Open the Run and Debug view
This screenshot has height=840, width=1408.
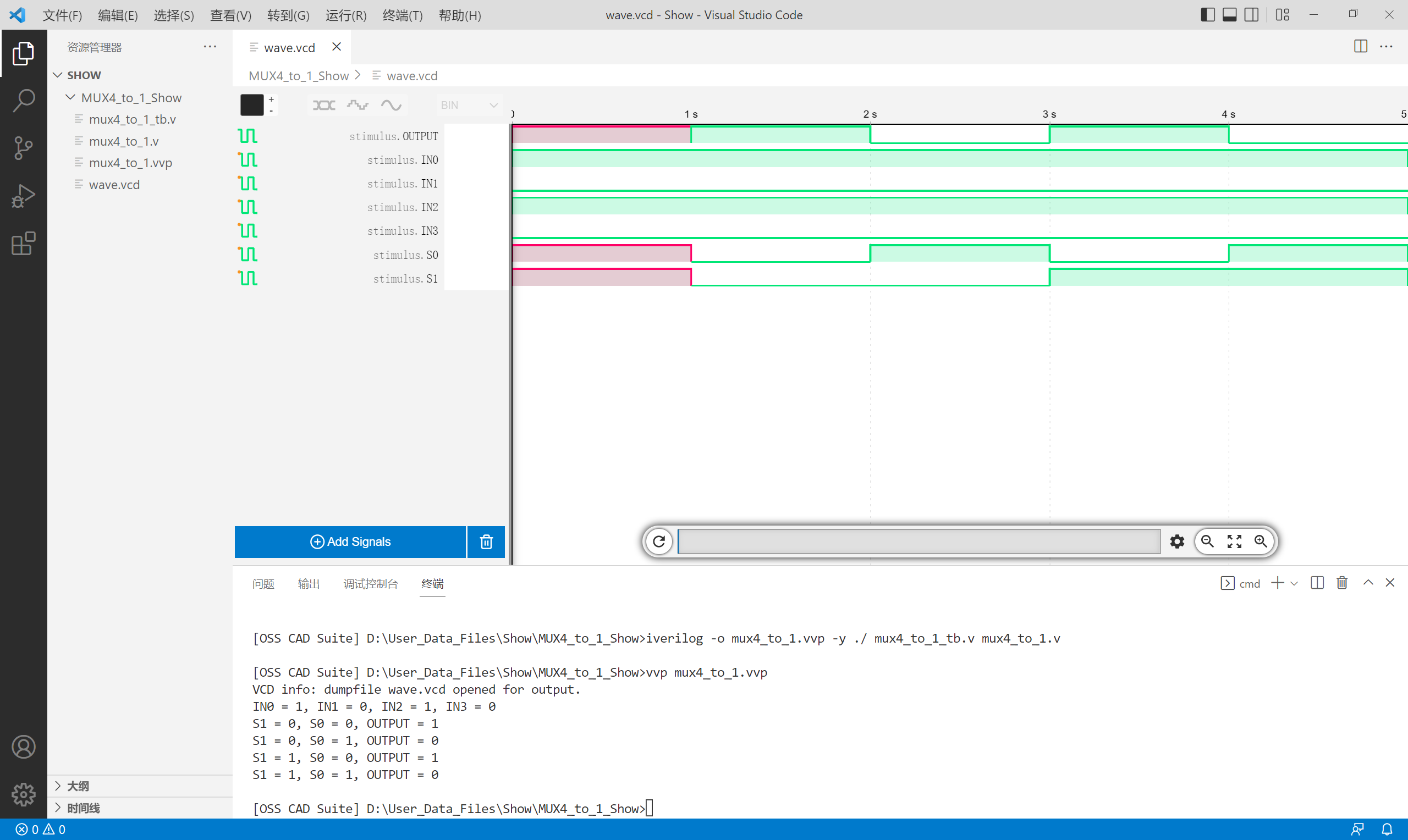tap(23, 196)
